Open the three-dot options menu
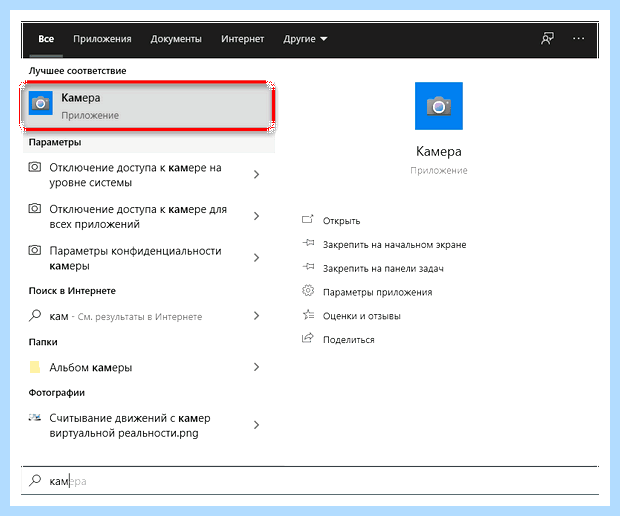The image size is (620, 516). pos(578,38)
